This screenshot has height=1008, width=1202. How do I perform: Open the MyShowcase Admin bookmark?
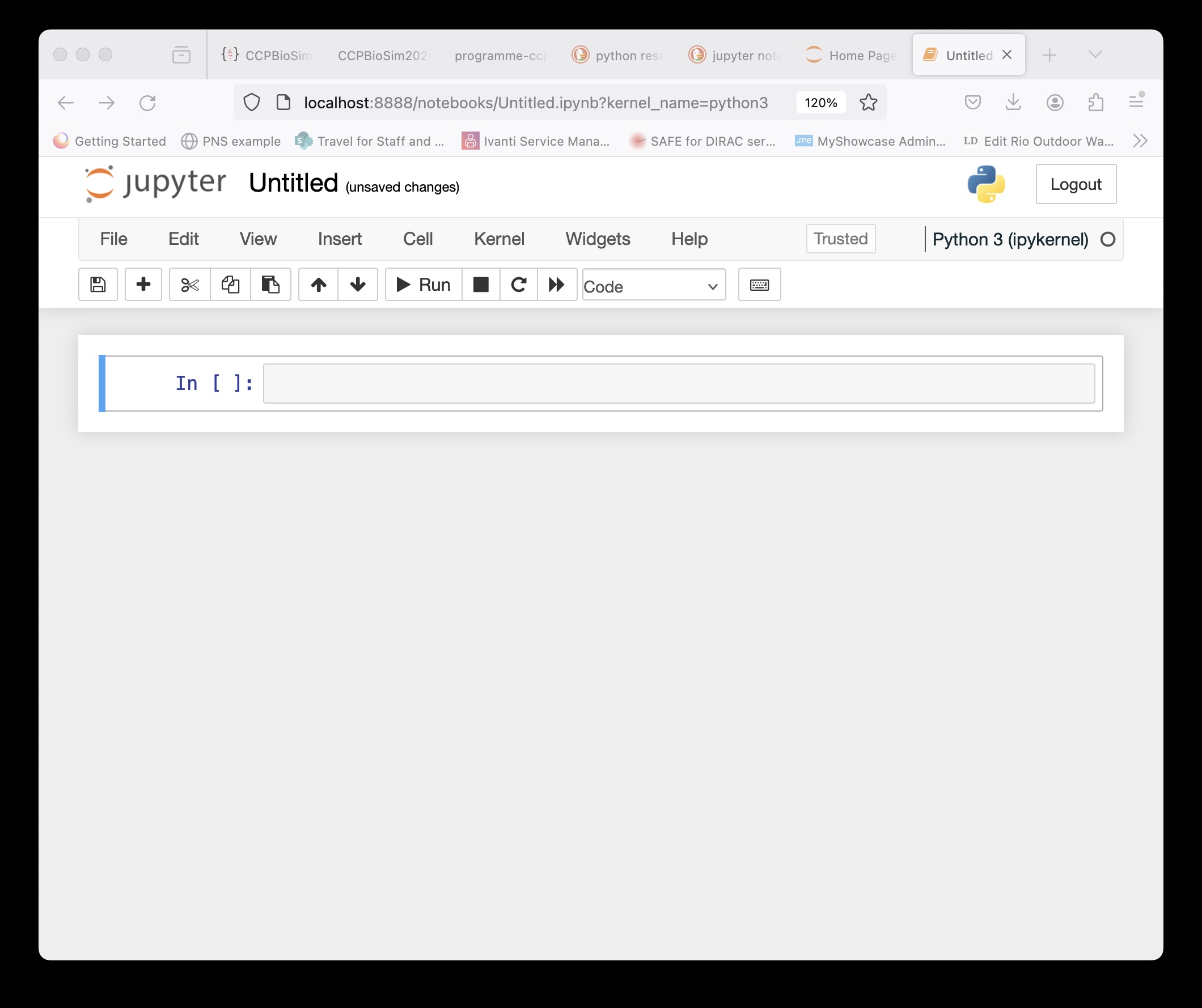pyautogui.click(x=870, y=141)
